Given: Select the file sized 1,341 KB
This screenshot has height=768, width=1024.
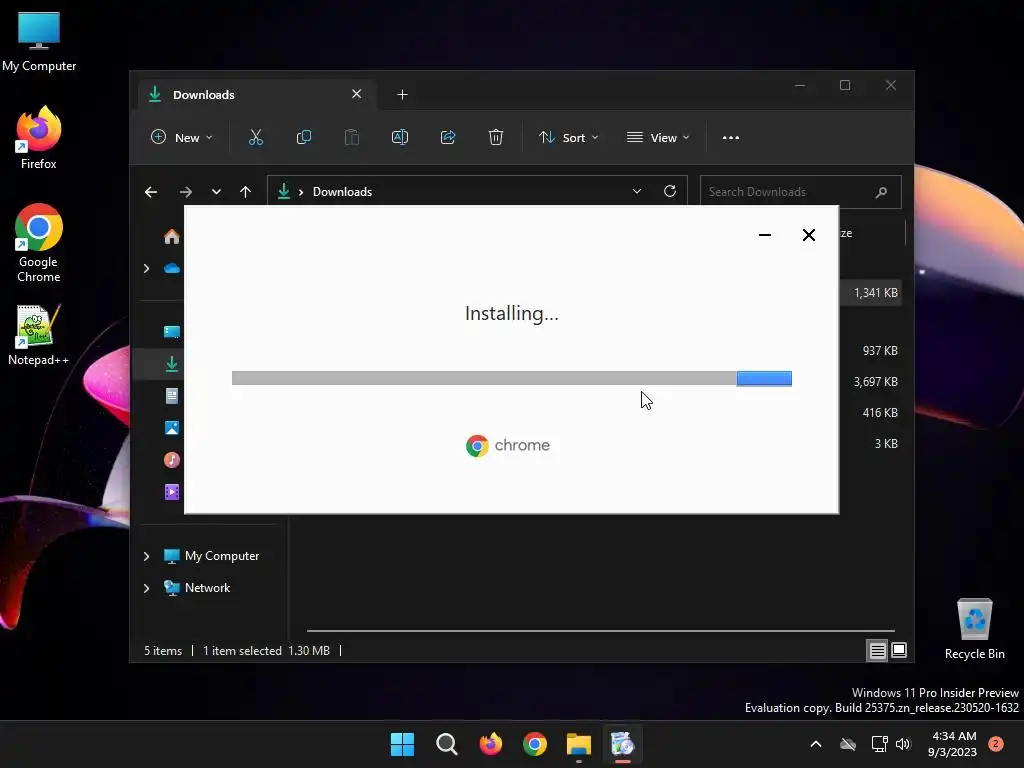Looking at the screenshot, I should (875, 293).
